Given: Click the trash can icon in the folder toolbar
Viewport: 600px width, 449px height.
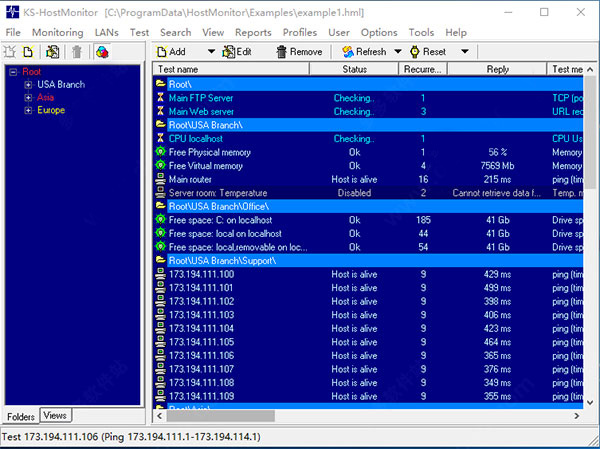Looking at the screenshot, I should 75,51.
